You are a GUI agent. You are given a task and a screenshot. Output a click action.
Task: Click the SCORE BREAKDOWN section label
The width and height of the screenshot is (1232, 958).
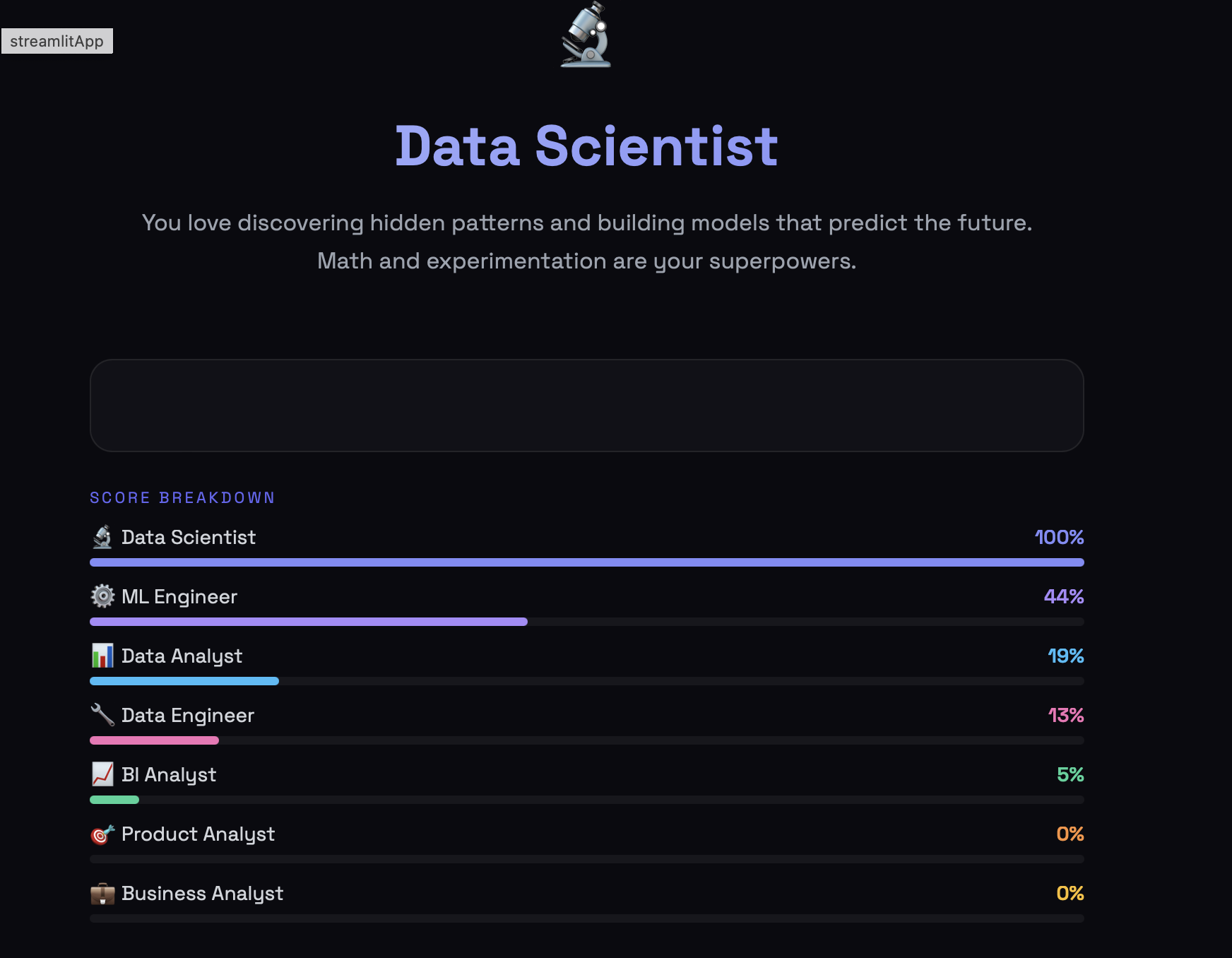(x=182, y=498)
